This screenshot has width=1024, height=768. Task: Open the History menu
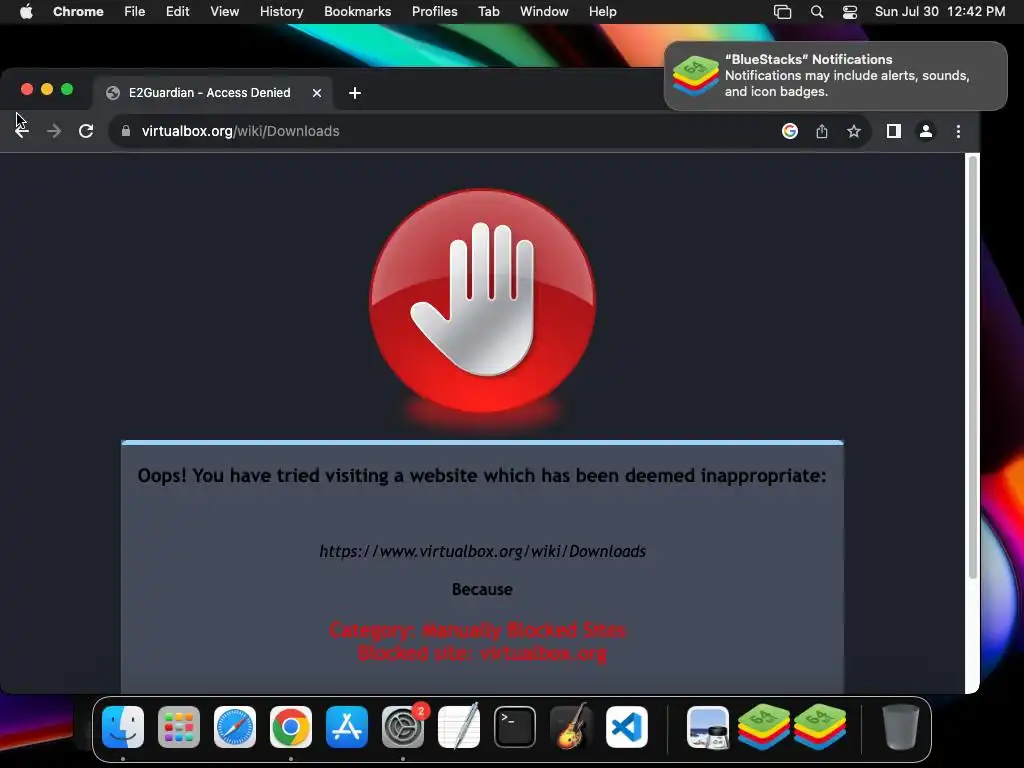281,12
